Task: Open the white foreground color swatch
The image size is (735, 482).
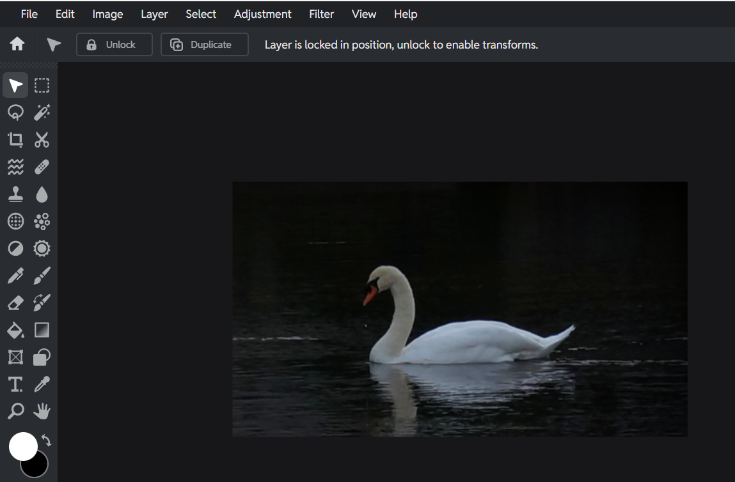Action: point(22,446)
